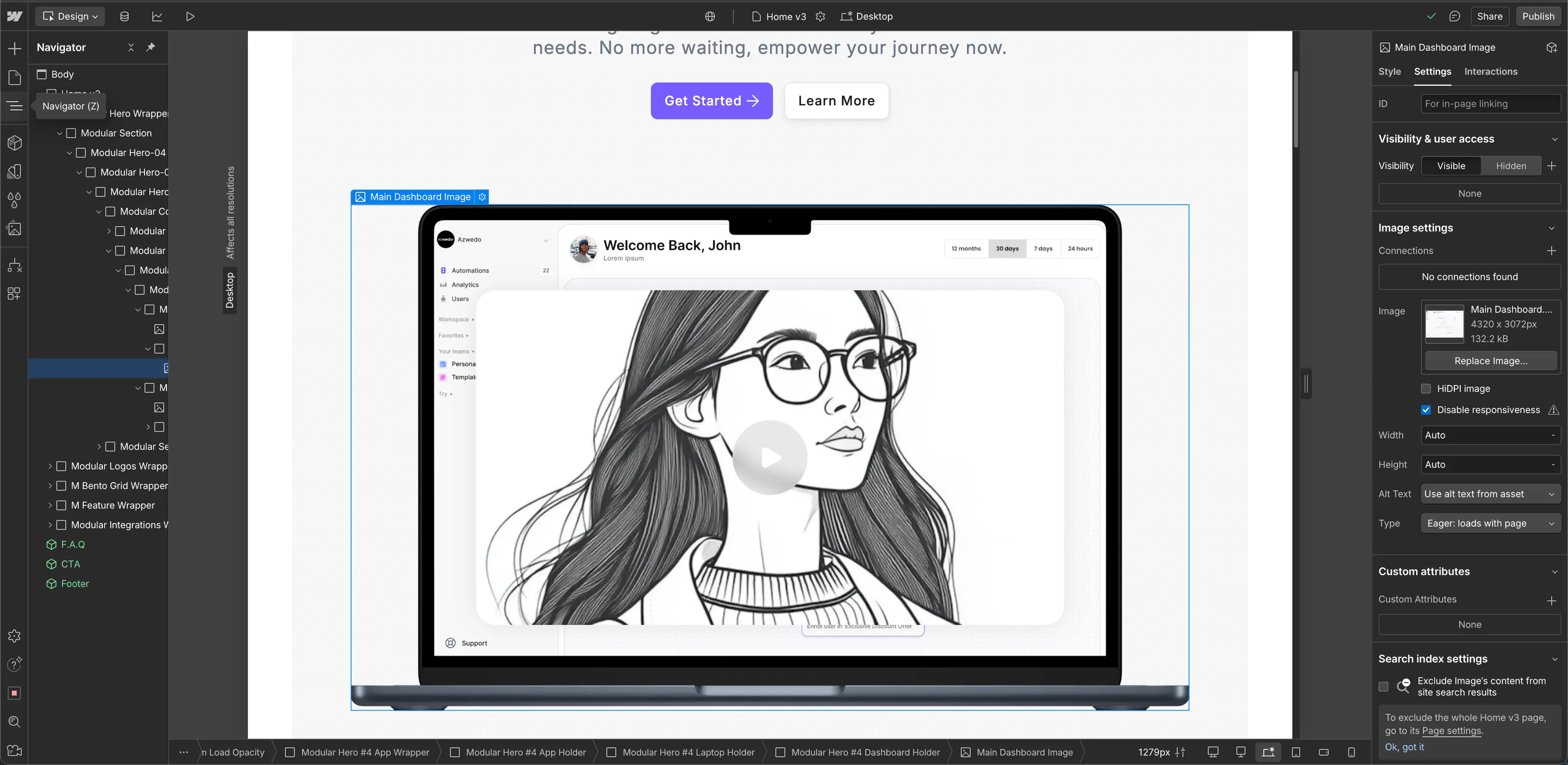This screenshot has width=1568, height=765.
Task: Collapse the Image settings section
Action: point(1551,228)
